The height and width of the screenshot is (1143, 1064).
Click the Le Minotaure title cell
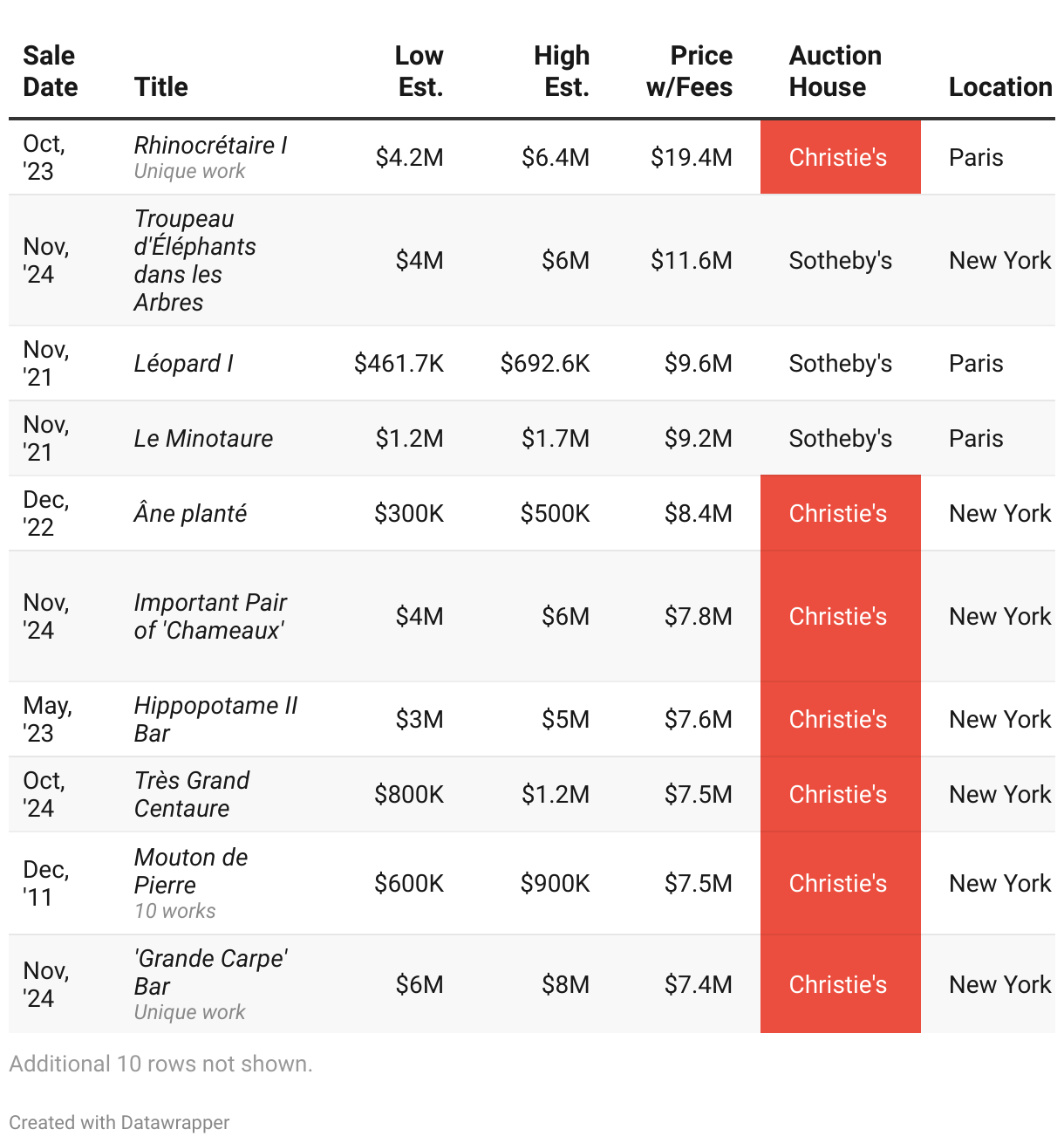[x=203, y=439]
